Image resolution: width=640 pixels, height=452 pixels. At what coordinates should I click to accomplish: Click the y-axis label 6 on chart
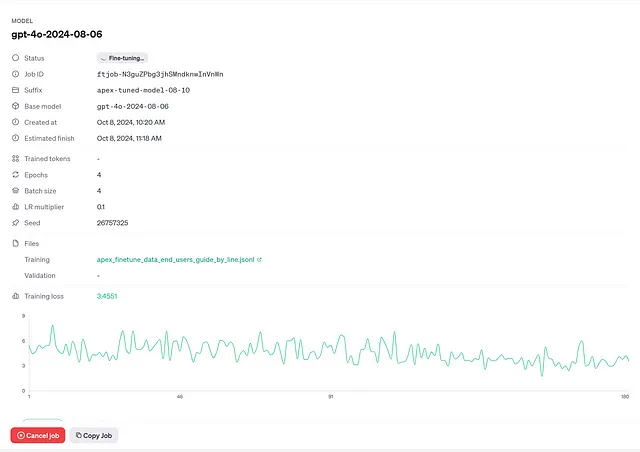24,341
